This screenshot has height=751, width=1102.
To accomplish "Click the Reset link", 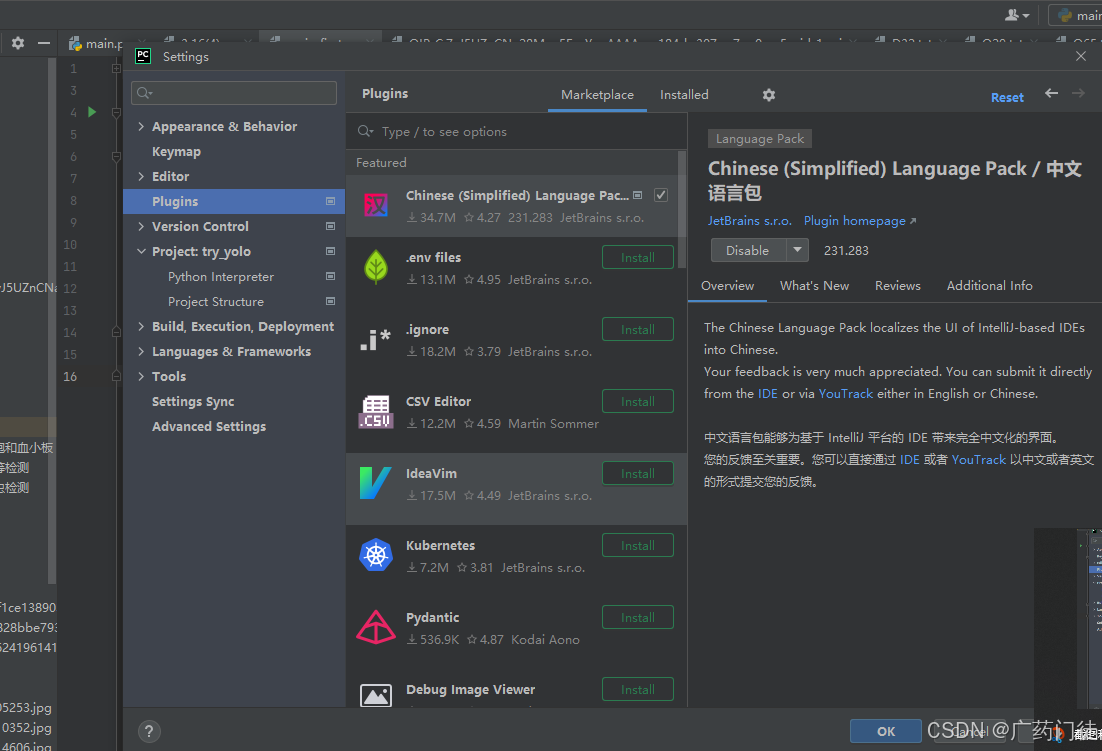I will click(1007, 98).
